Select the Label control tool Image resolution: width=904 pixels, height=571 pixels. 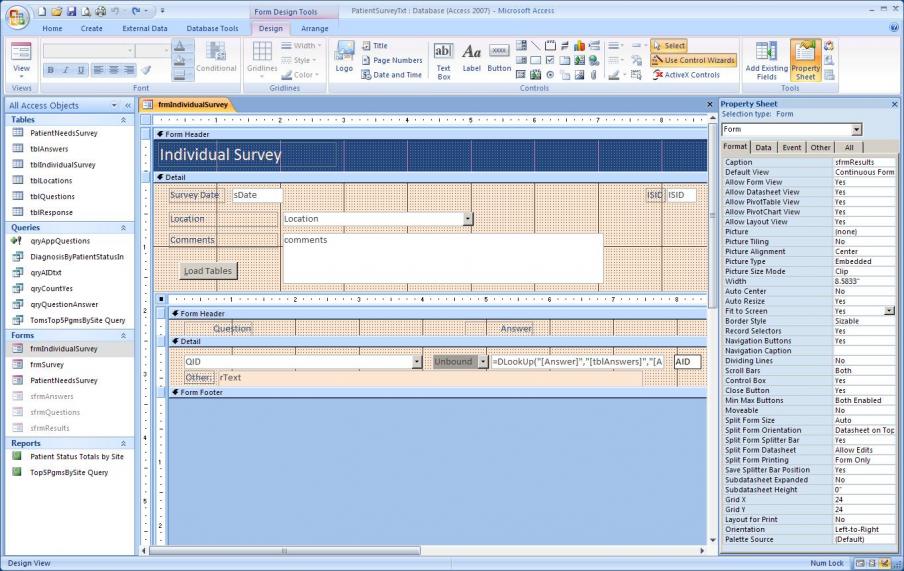coord(471,58)
